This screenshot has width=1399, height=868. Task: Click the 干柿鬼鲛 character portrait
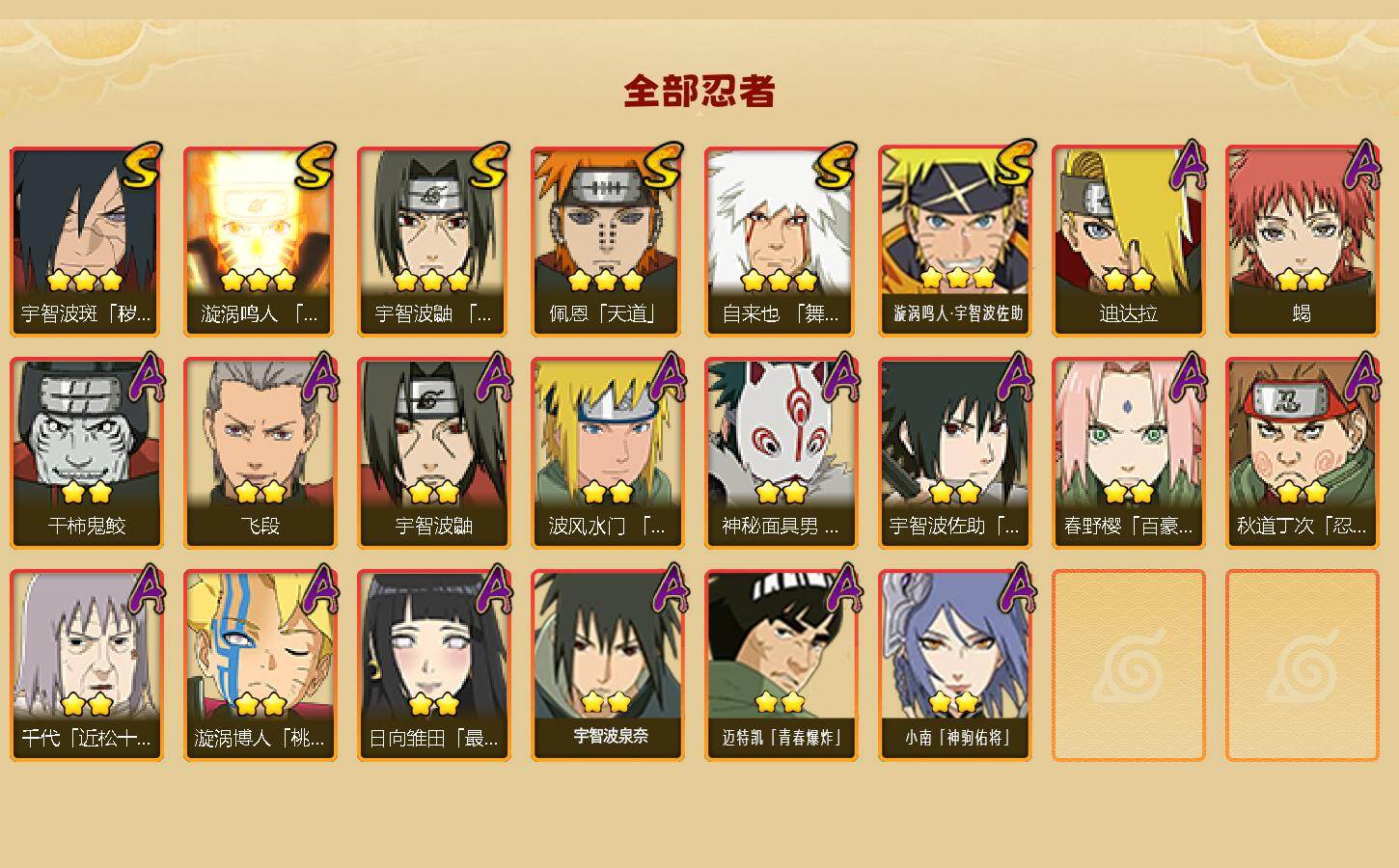87,453
